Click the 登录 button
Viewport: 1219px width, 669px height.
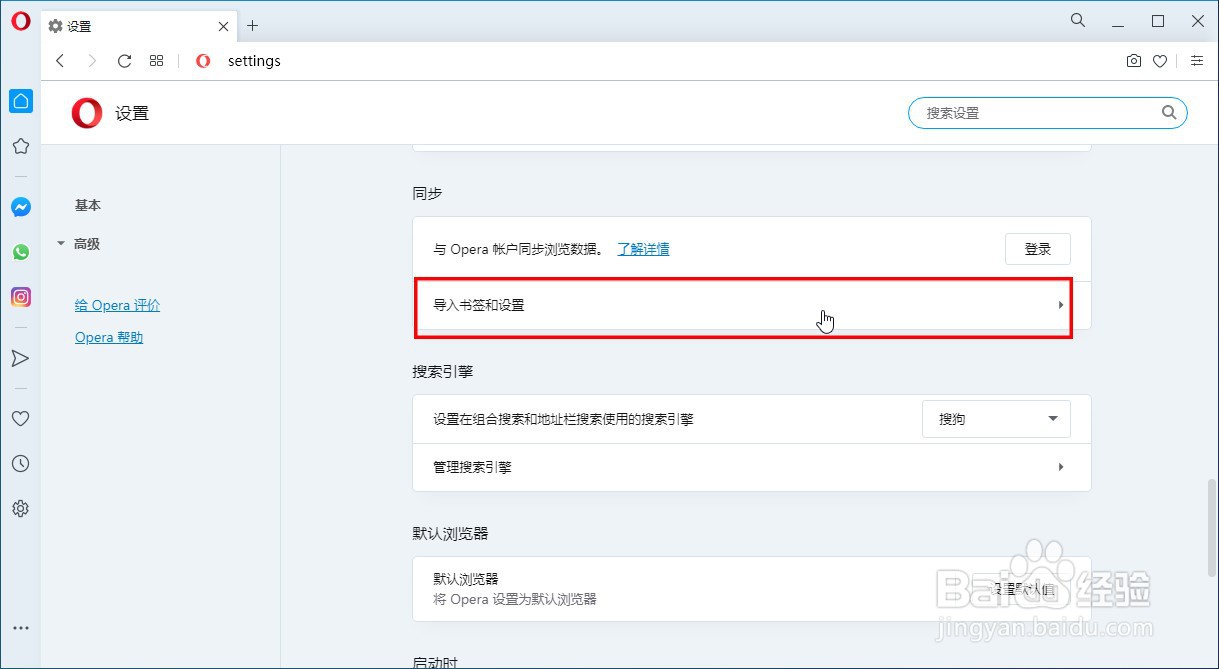[1037, 249]
